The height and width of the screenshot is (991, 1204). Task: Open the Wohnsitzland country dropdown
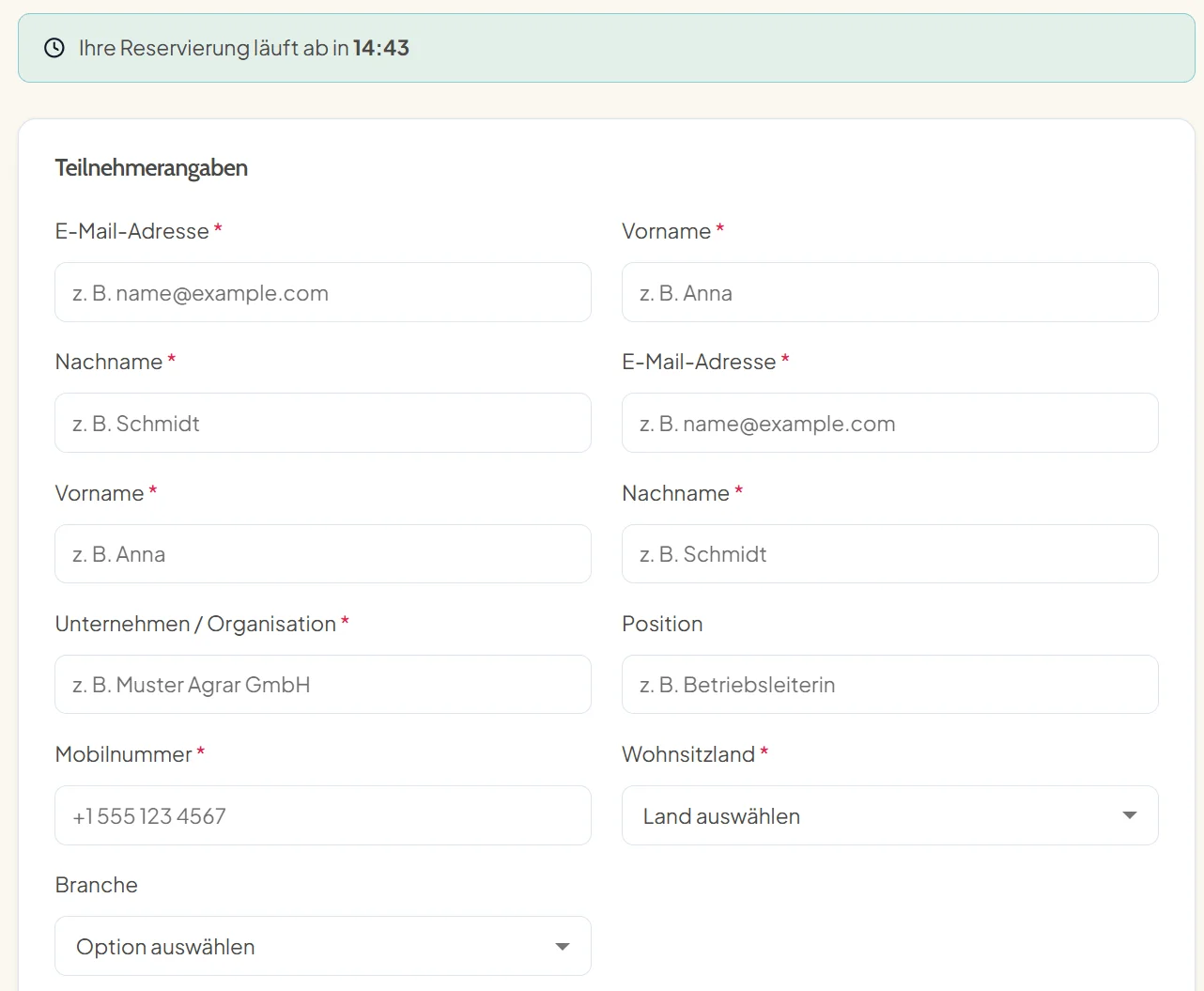pyautogui.click(x=890, y=815)
